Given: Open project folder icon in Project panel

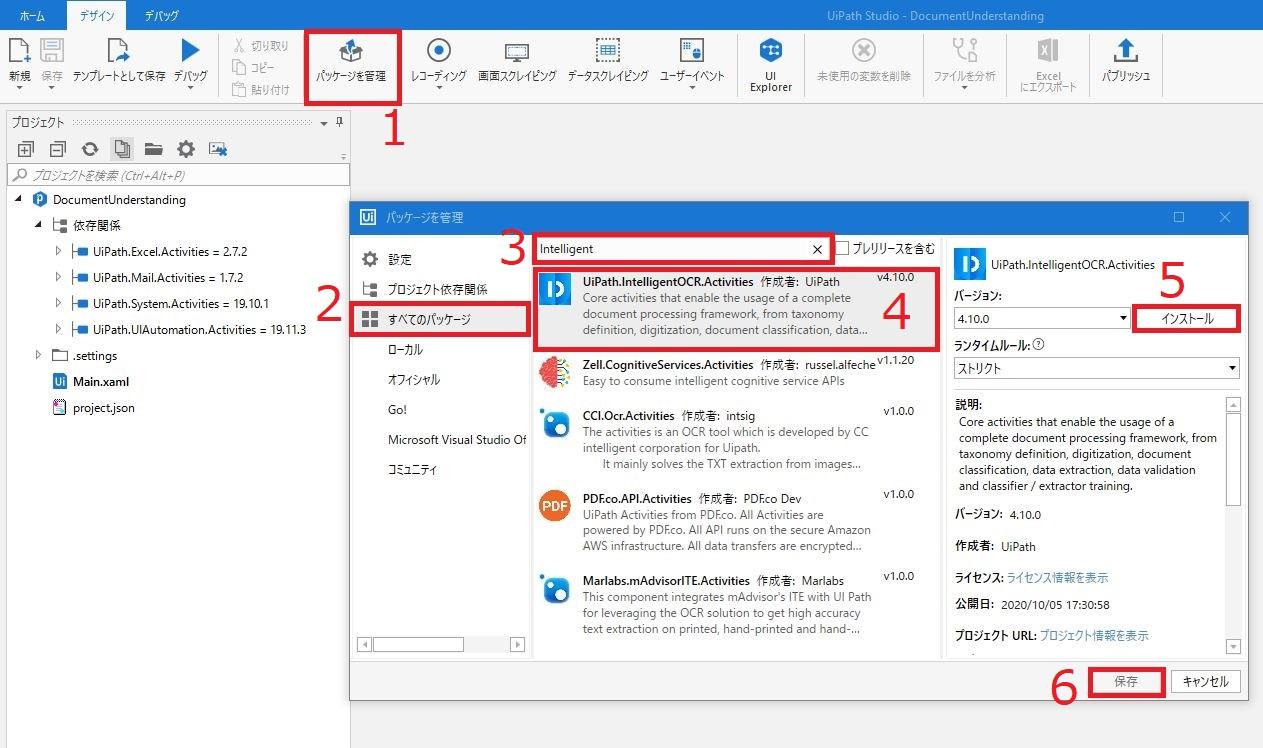Looking at the screenshot, I should (x=153, y=149).
